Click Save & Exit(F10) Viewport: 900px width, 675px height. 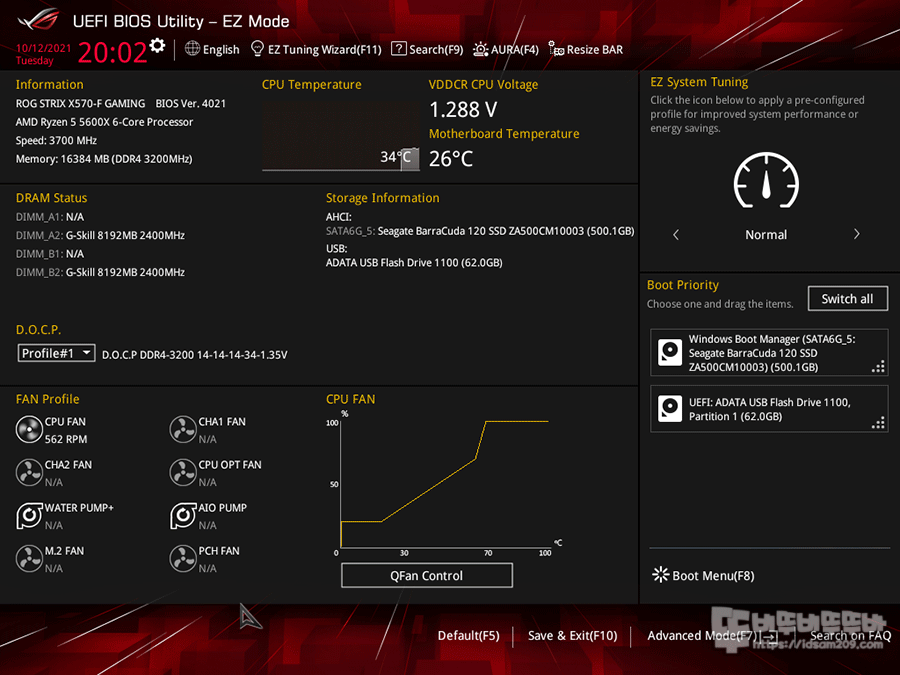click(572, 635)
